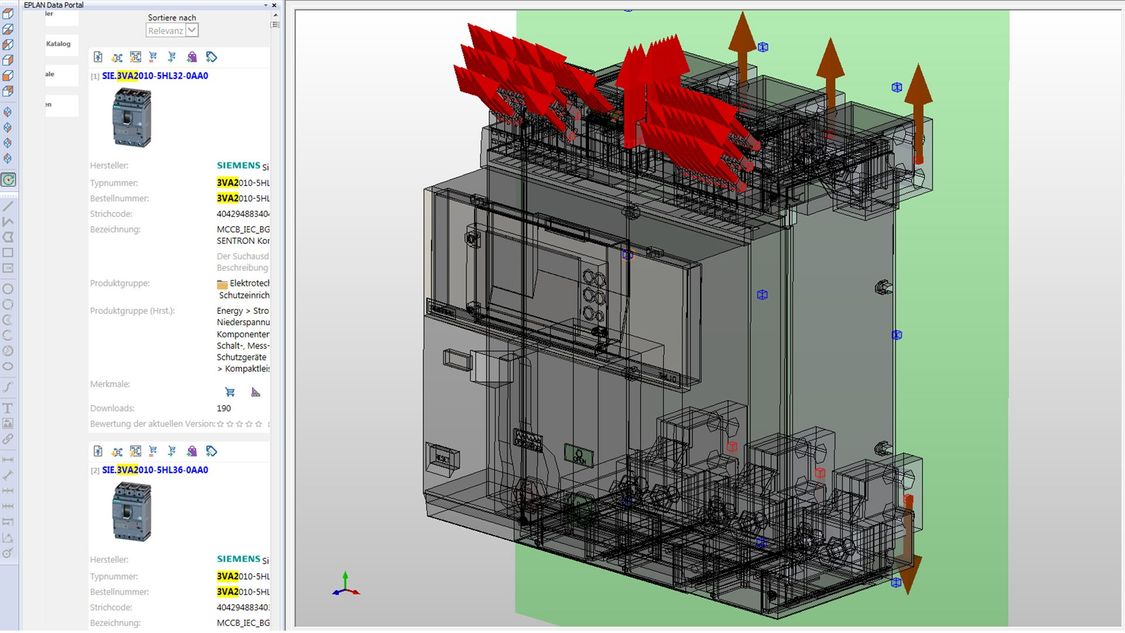Select the polyline drawing tool

click(x=8, y=222)
